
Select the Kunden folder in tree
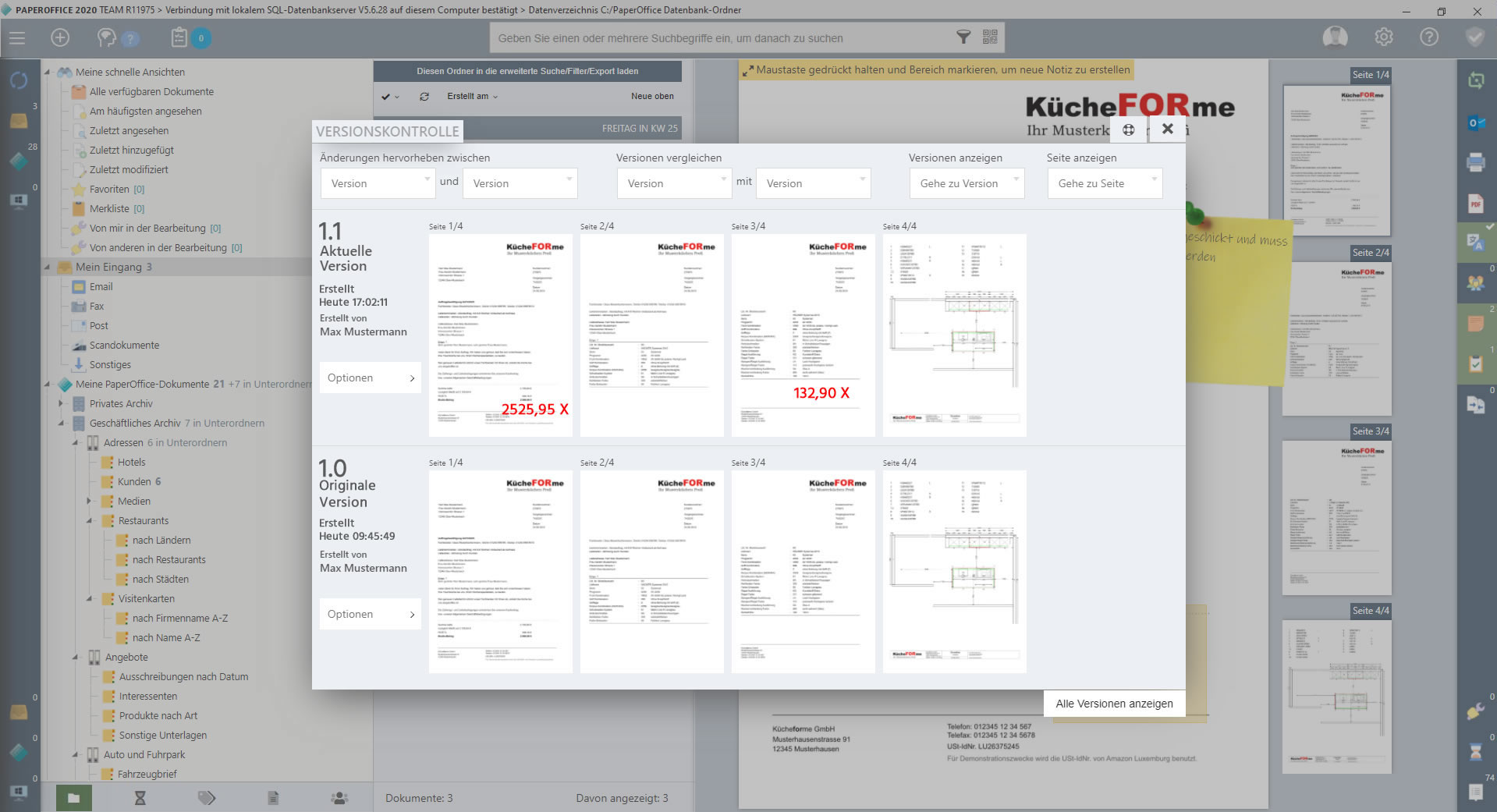[x=134, y=481]
